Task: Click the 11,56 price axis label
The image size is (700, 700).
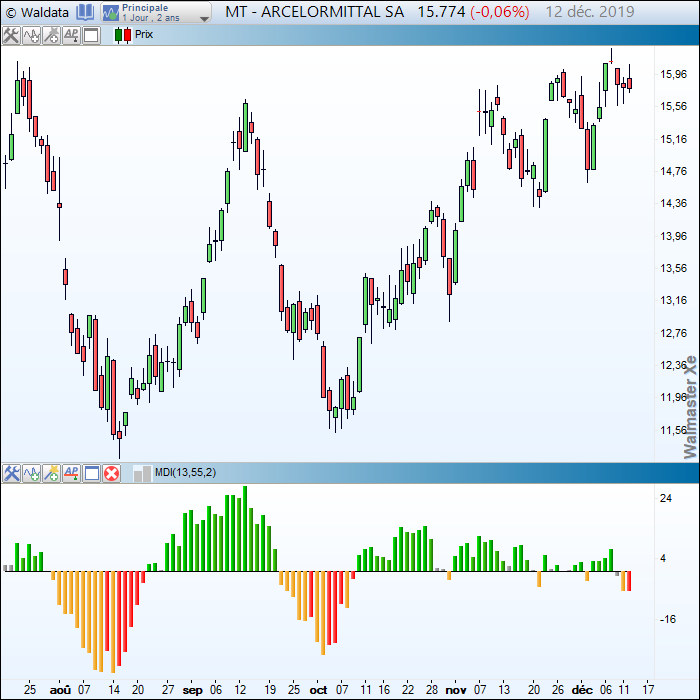Action: coord(674,430)
